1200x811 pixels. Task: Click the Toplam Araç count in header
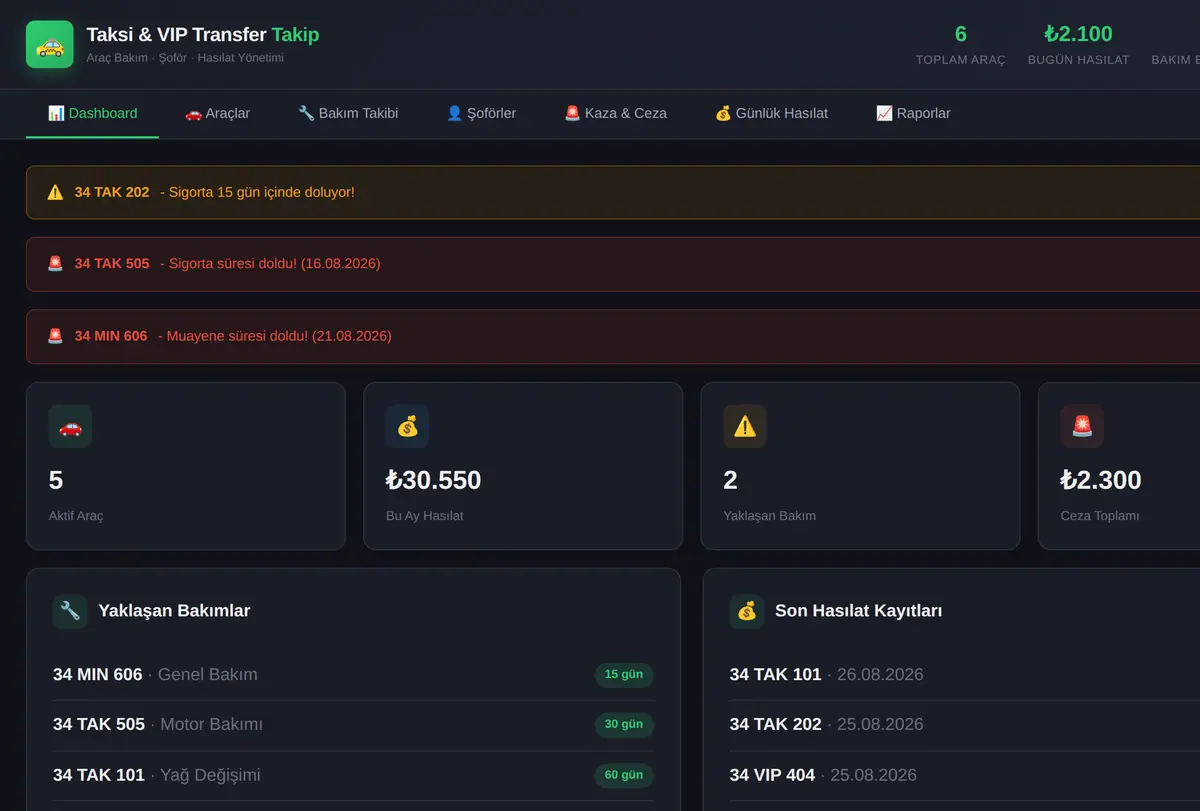(961, 34)
